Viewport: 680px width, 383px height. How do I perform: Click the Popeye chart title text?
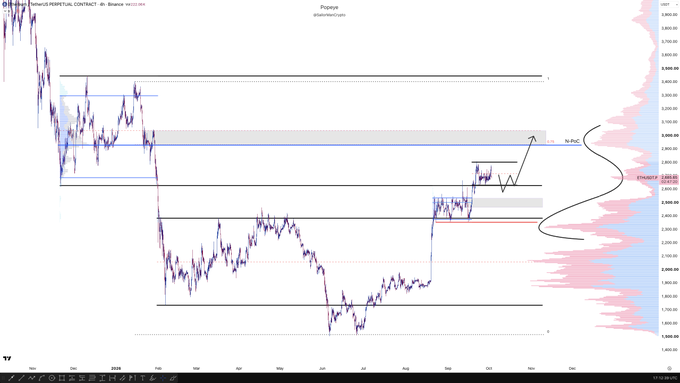[x=329, y=7]
